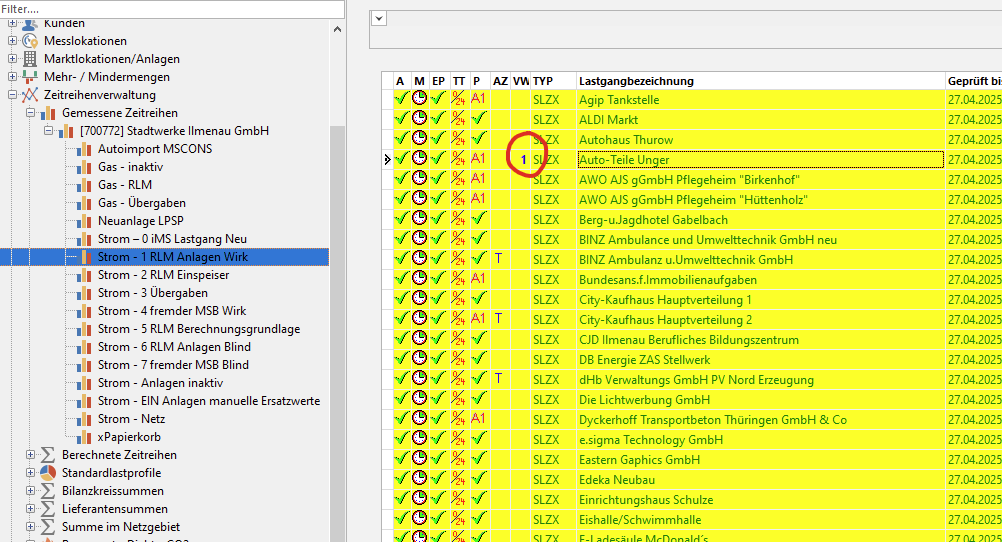Collapse the Gemessene Zeitreihen tree node

click(30, 113)
